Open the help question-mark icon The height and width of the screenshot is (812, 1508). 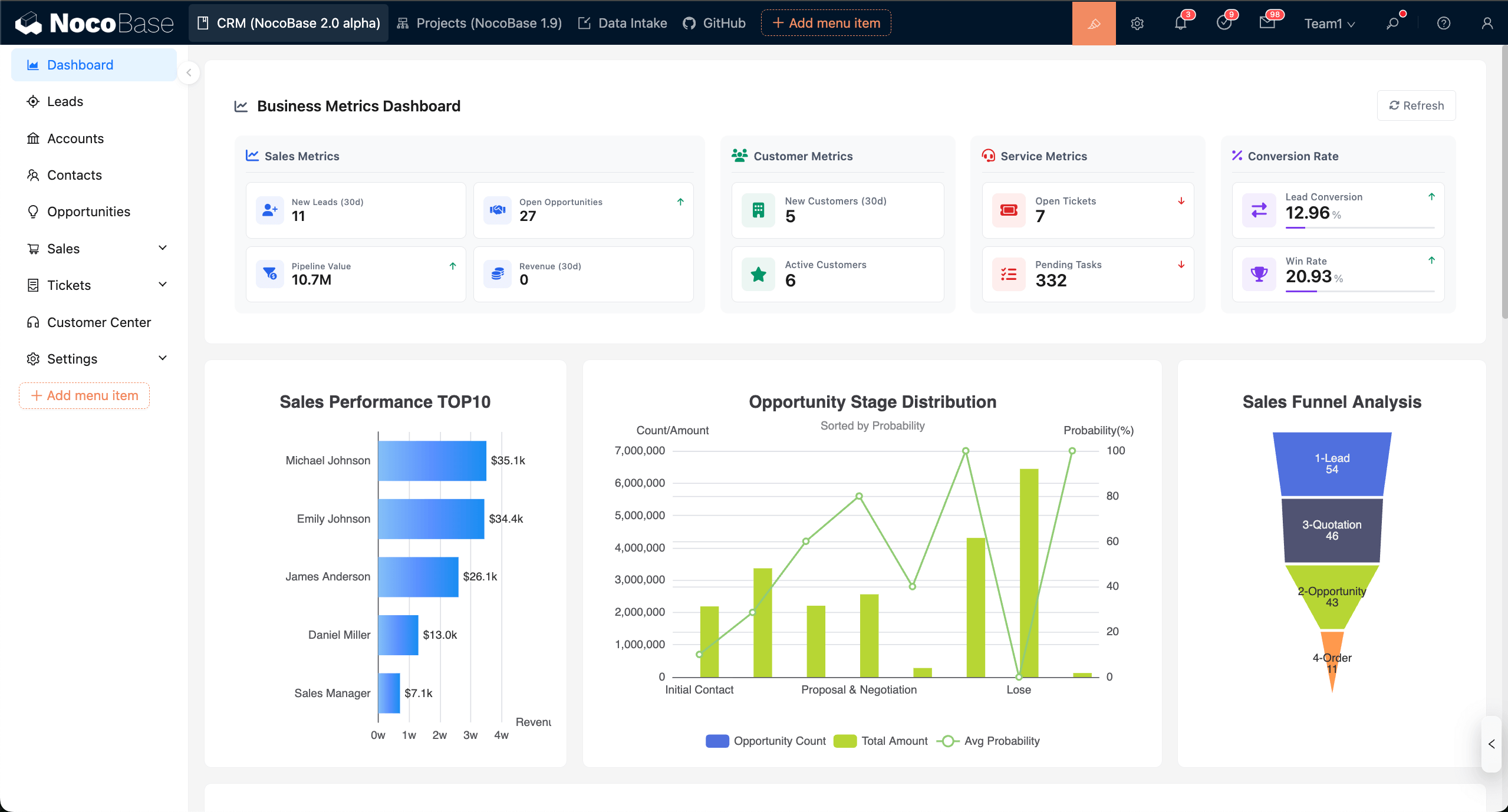(x=1443, y=23)
